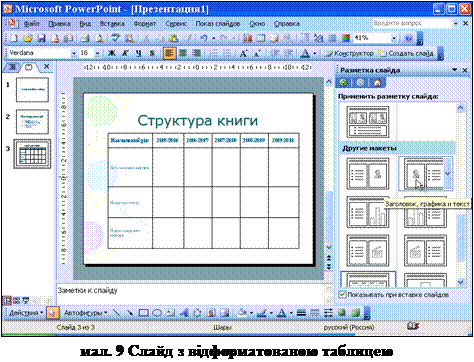Click the Help question mark icon
Viewport: 474px width, 362px height.
[408, 38]
